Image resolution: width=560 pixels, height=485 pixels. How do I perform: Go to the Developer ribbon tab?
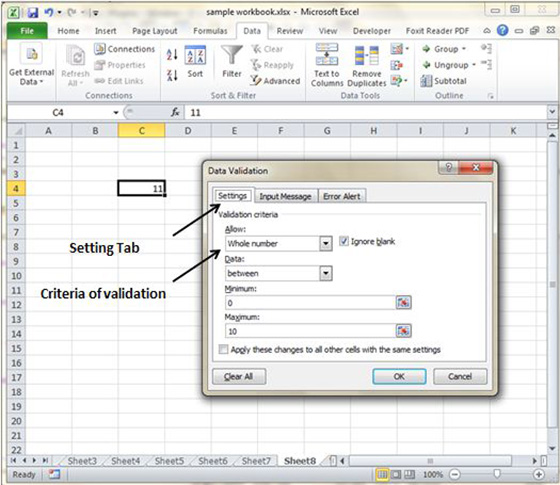[372, 31]
